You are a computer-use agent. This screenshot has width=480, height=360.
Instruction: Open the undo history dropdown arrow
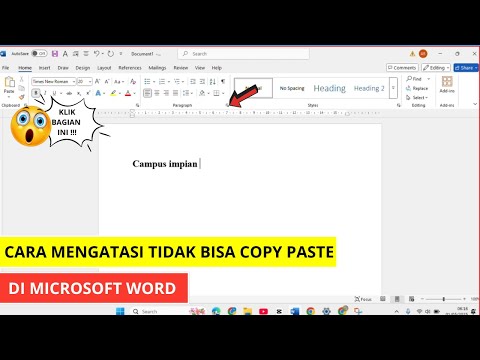tap(103, 54)
